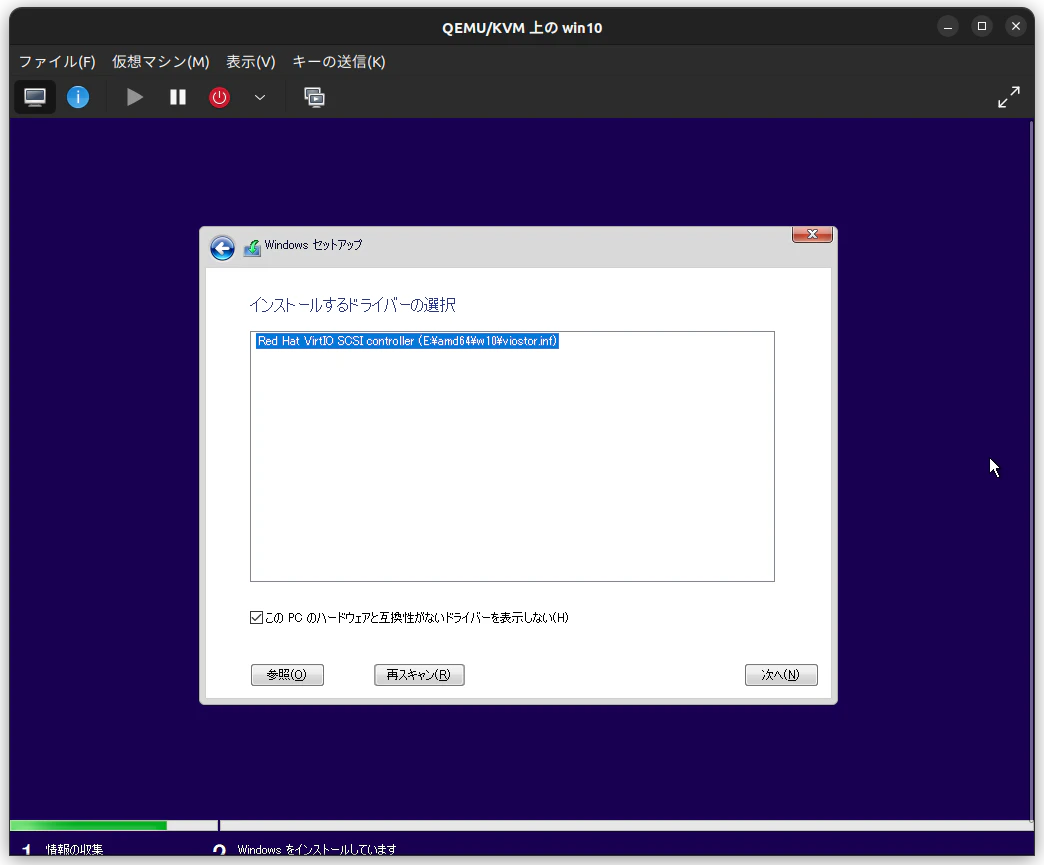
Task: Open virtual hardware details info icon
Action: (78, 97)
